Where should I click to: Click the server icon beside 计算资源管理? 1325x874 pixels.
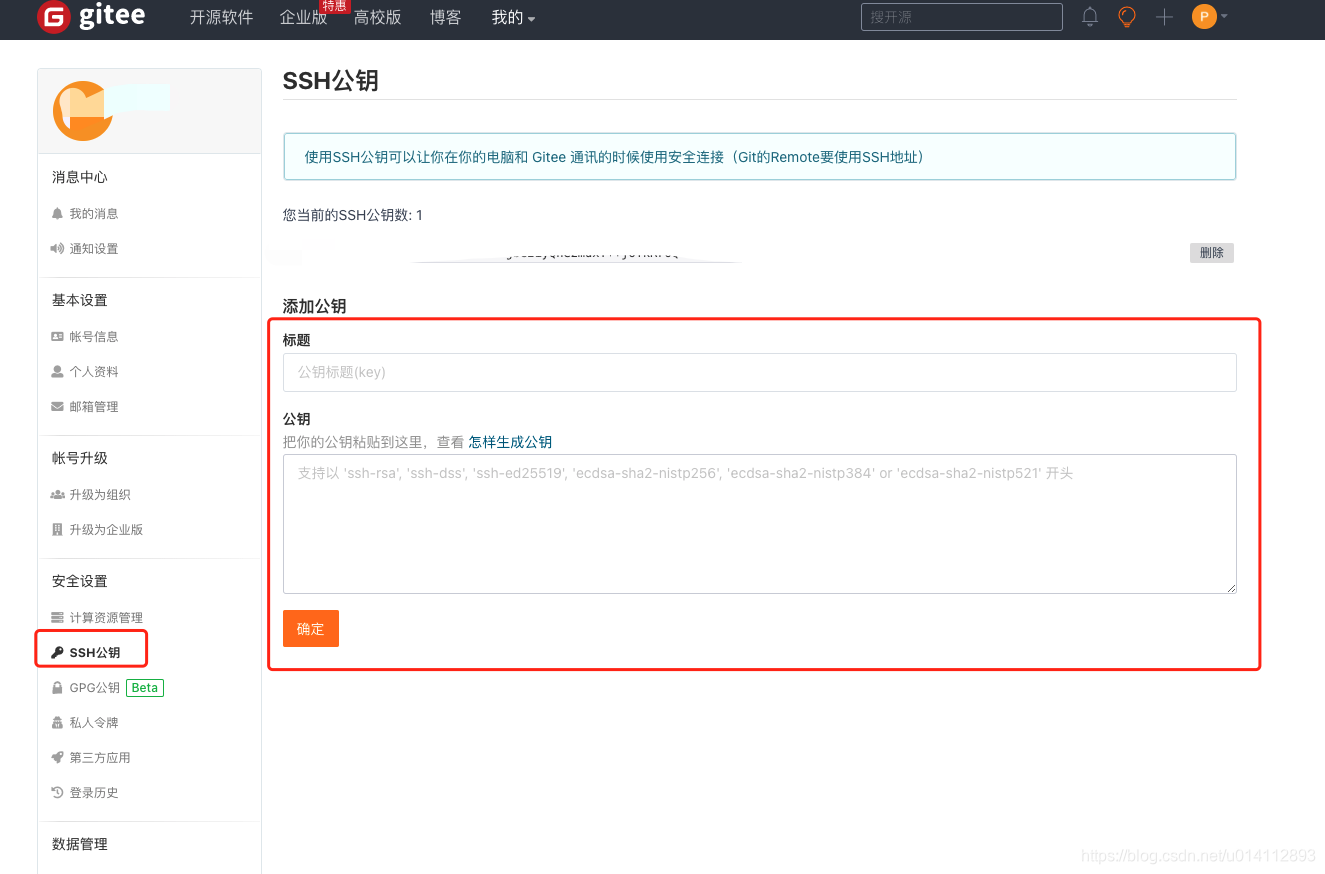tap(57, 618)
